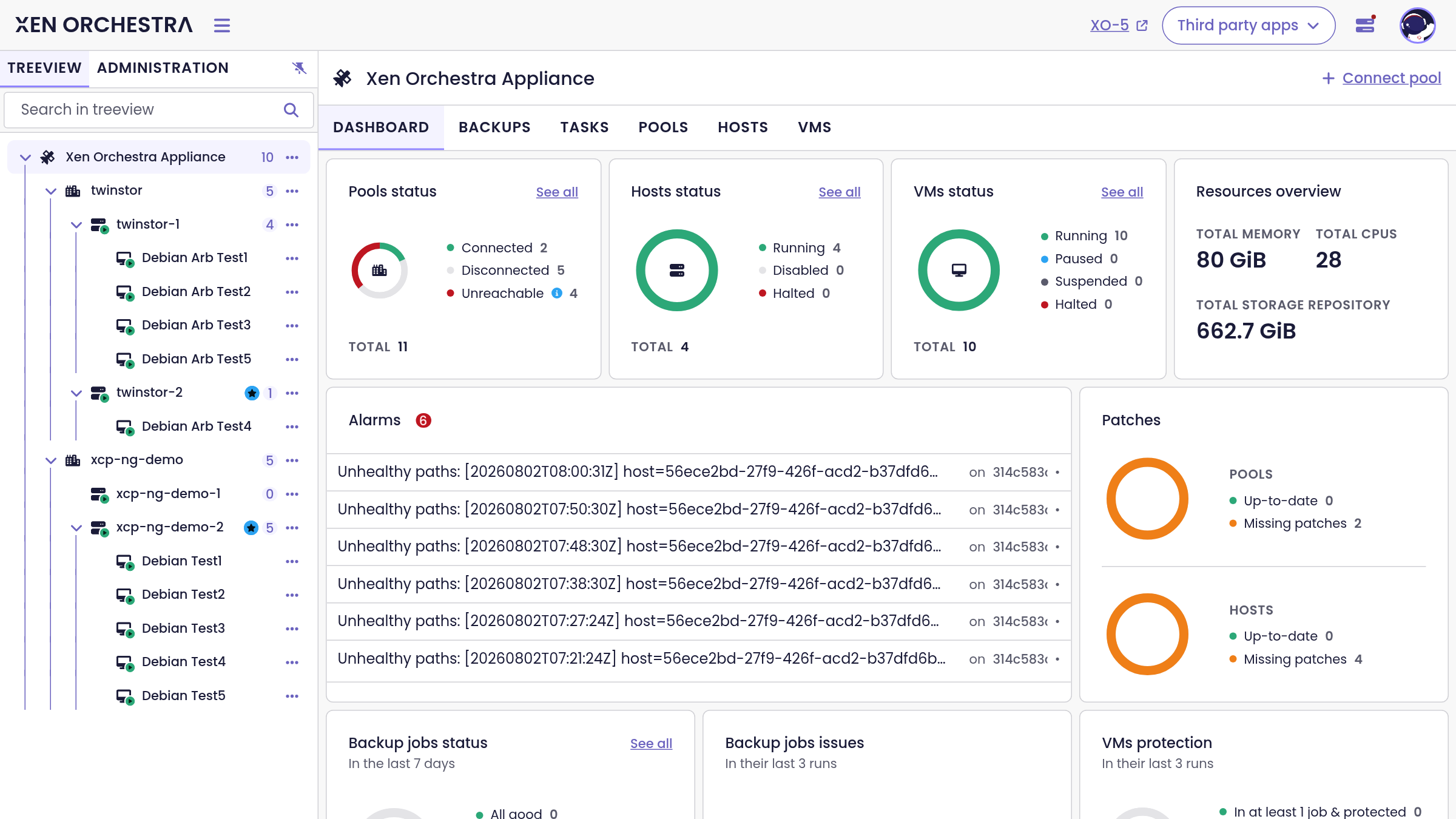Click the twinstor pool icon in tree
The image size is (1456, 819).
click(73, 191)
